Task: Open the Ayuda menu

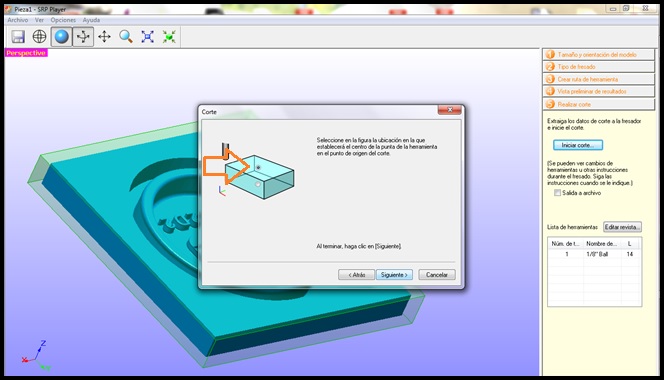Action: point(91,20)
